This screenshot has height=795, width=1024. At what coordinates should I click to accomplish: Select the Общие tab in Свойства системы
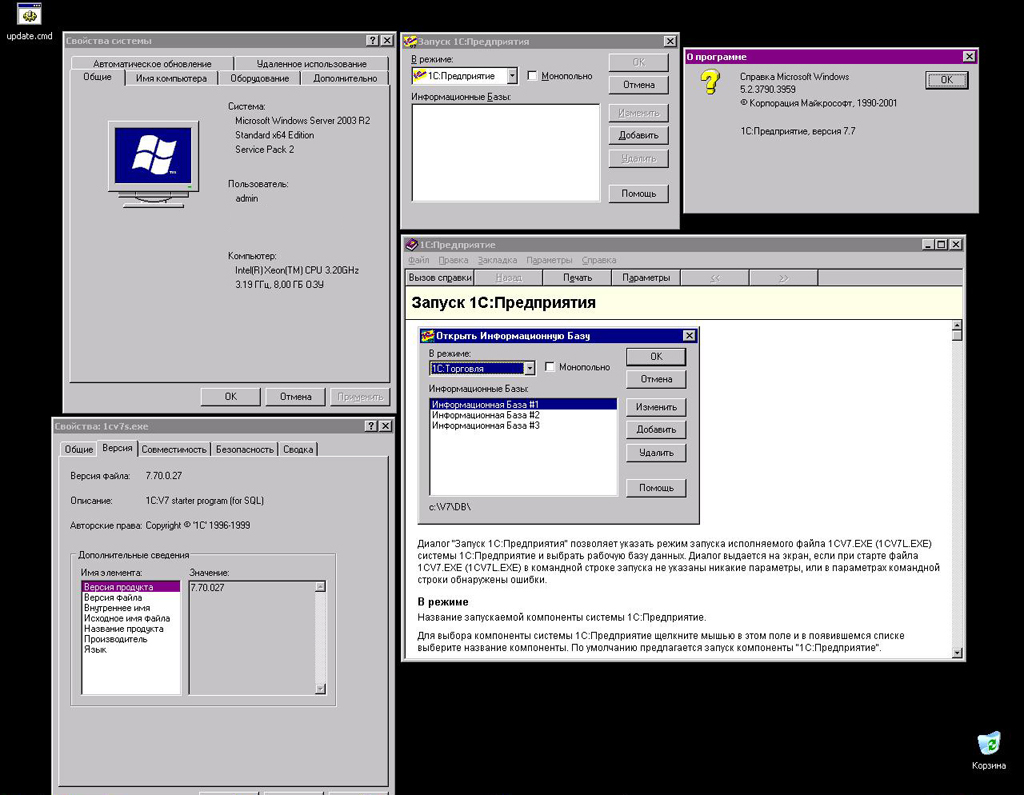click(x=97, y=77)
